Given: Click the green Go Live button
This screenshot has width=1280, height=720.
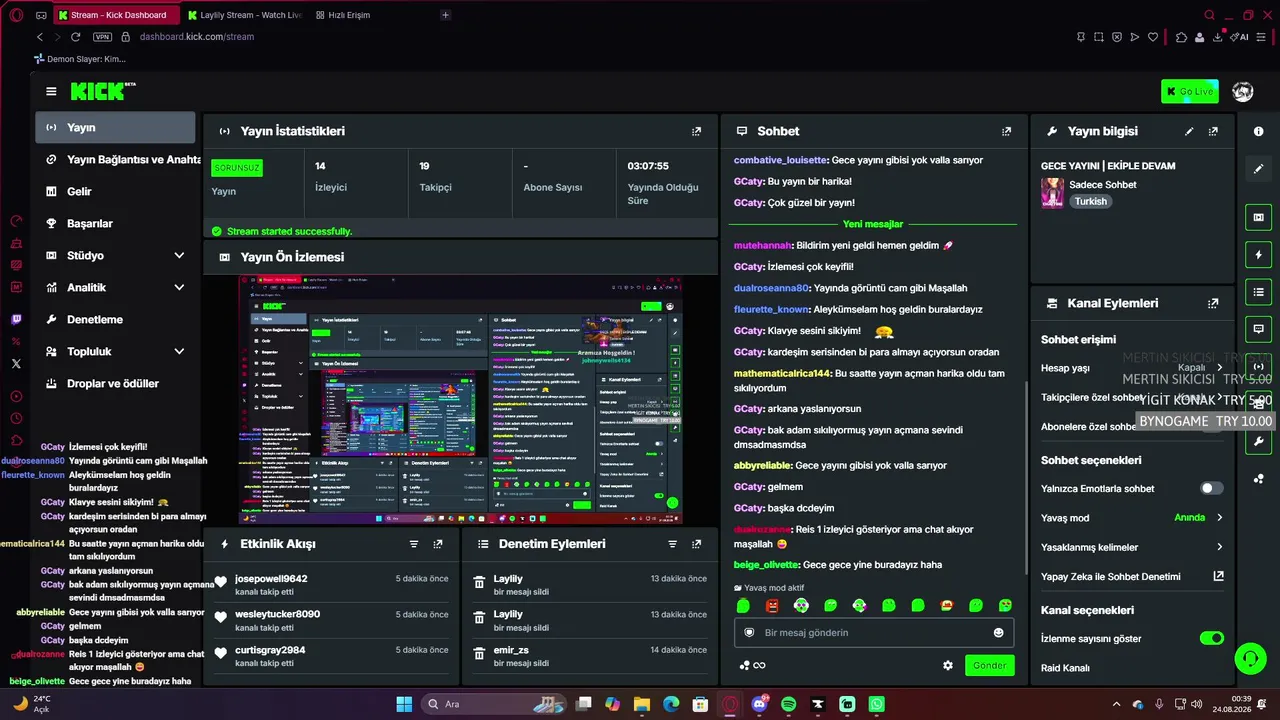Looking at the screenshot, I should pyautogui.click(x=1190, y=92).
